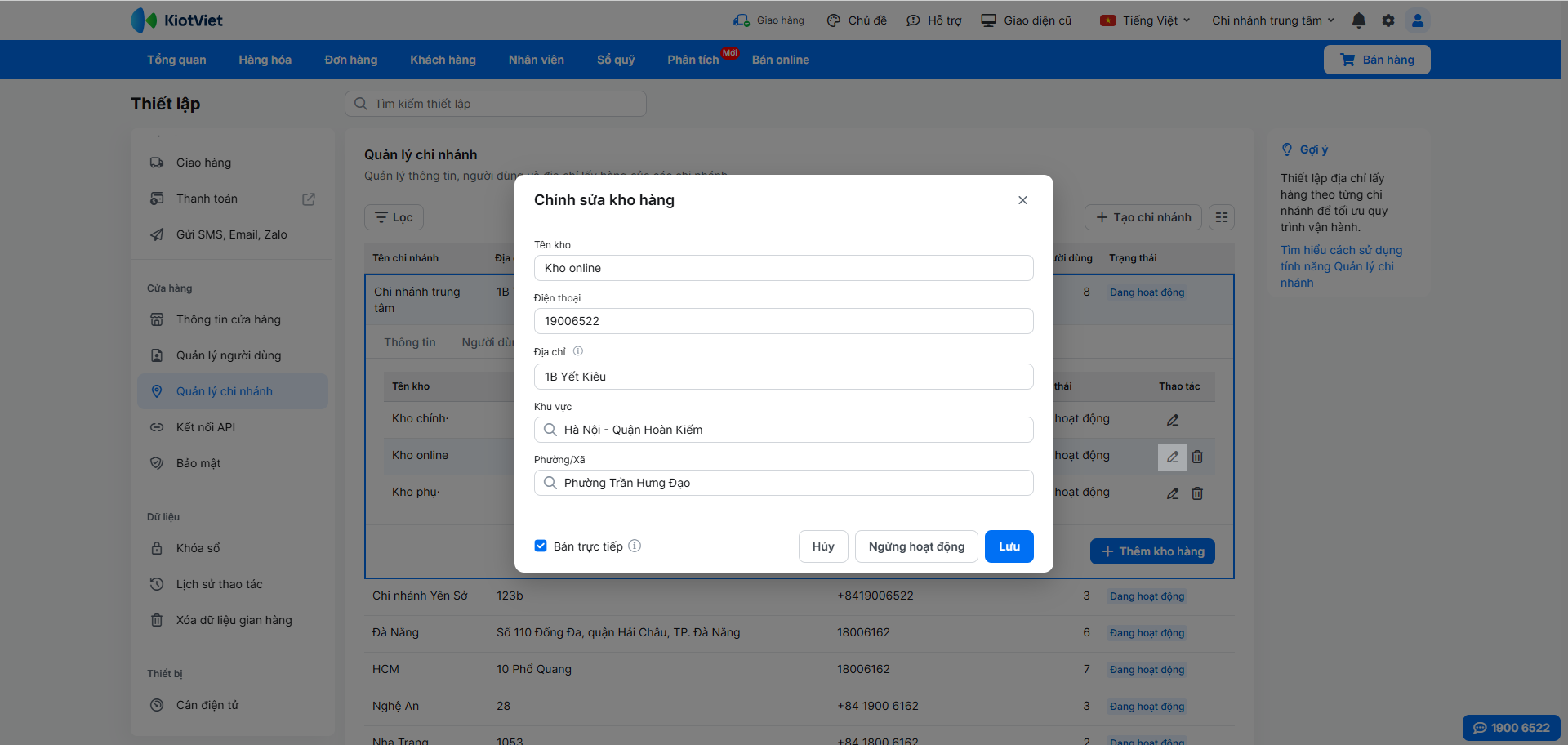The image size is (1568, 745).
Task: Click the KiotViet logo
Action: click(x=177, y=20)
